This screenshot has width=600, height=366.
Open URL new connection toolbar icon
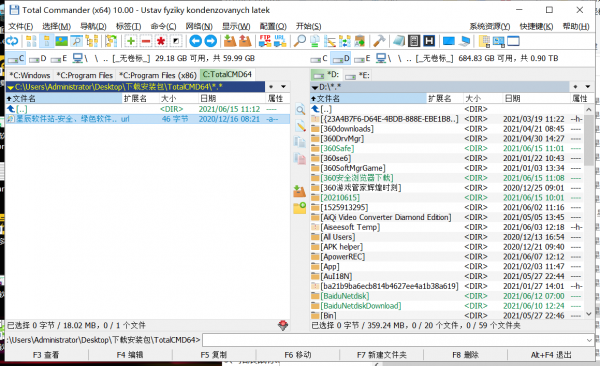pos(280,41)
